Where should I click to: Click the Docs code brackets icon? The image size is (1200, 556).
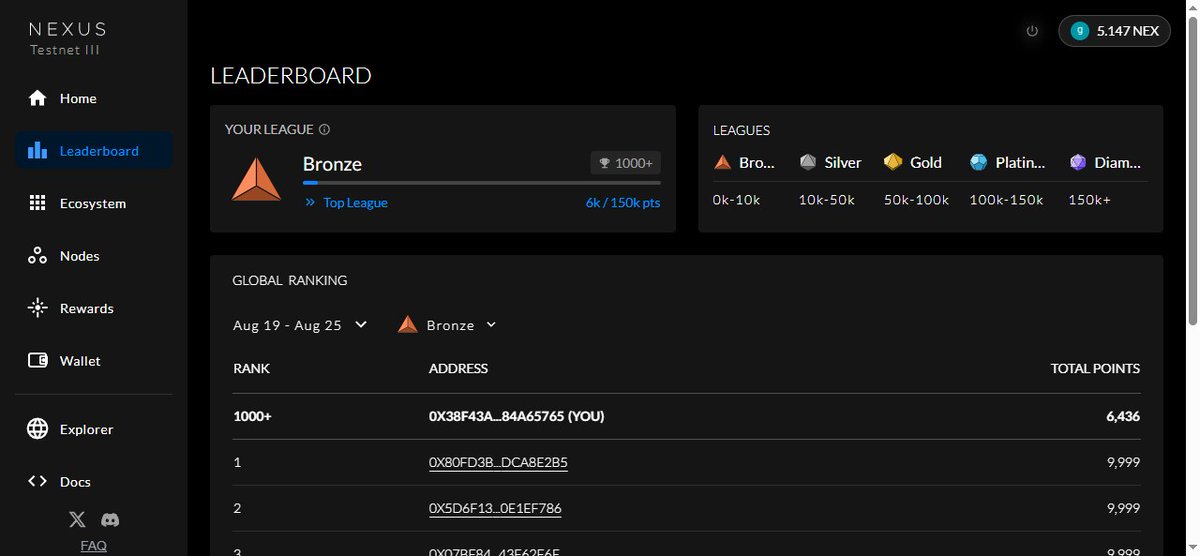coord(37,481)
